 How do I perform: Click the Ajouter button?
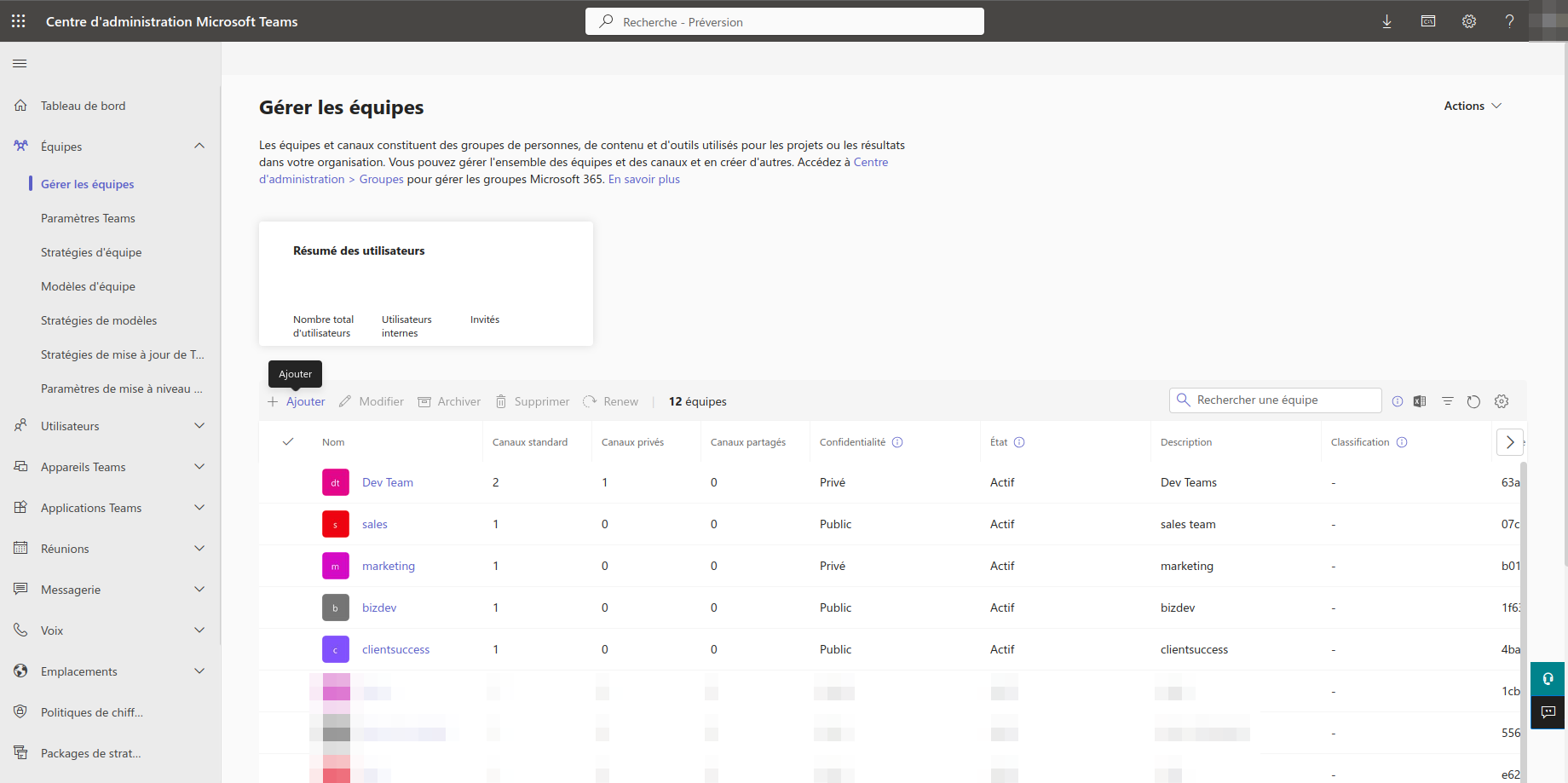point(297,401)
